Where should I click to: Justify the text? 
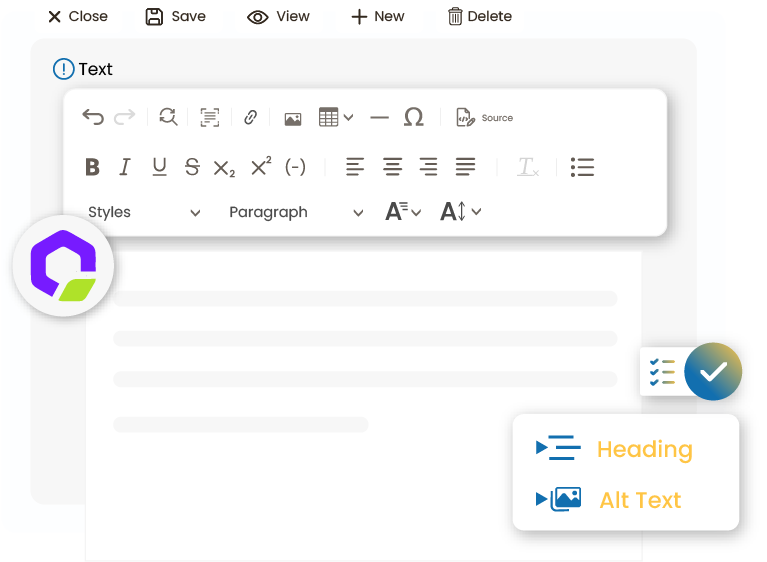click(x=465, y=167)
